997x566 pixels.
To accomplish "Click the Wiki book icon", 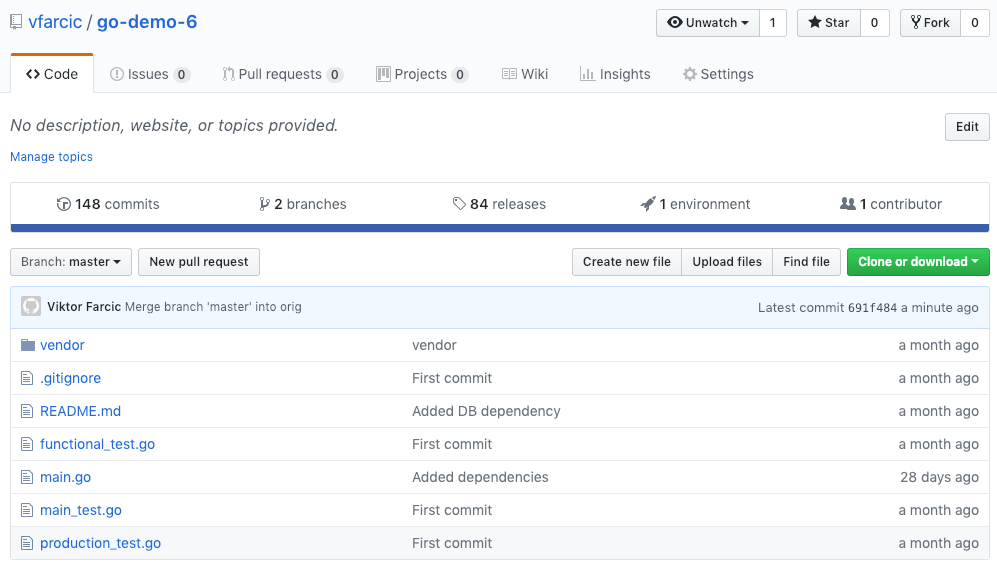I will click(509, 74).
